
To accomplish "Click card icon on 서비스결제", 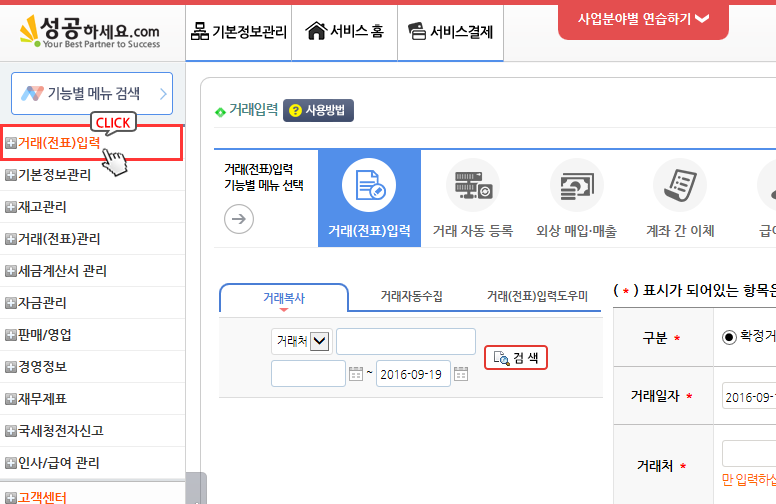I will 417,31.
